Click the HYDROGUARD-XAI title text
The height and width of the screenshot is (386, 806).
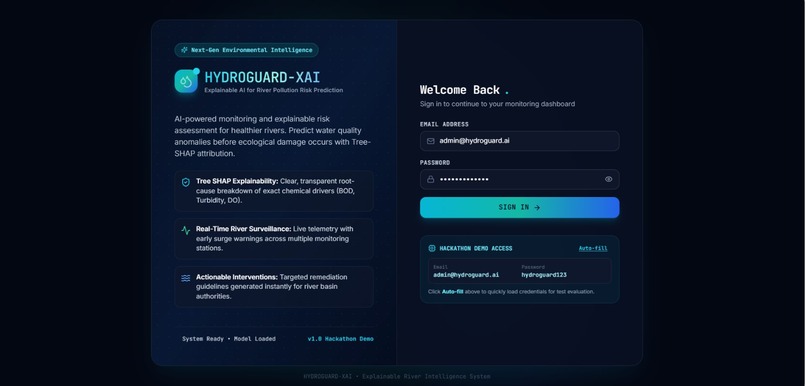click(262, 78)
